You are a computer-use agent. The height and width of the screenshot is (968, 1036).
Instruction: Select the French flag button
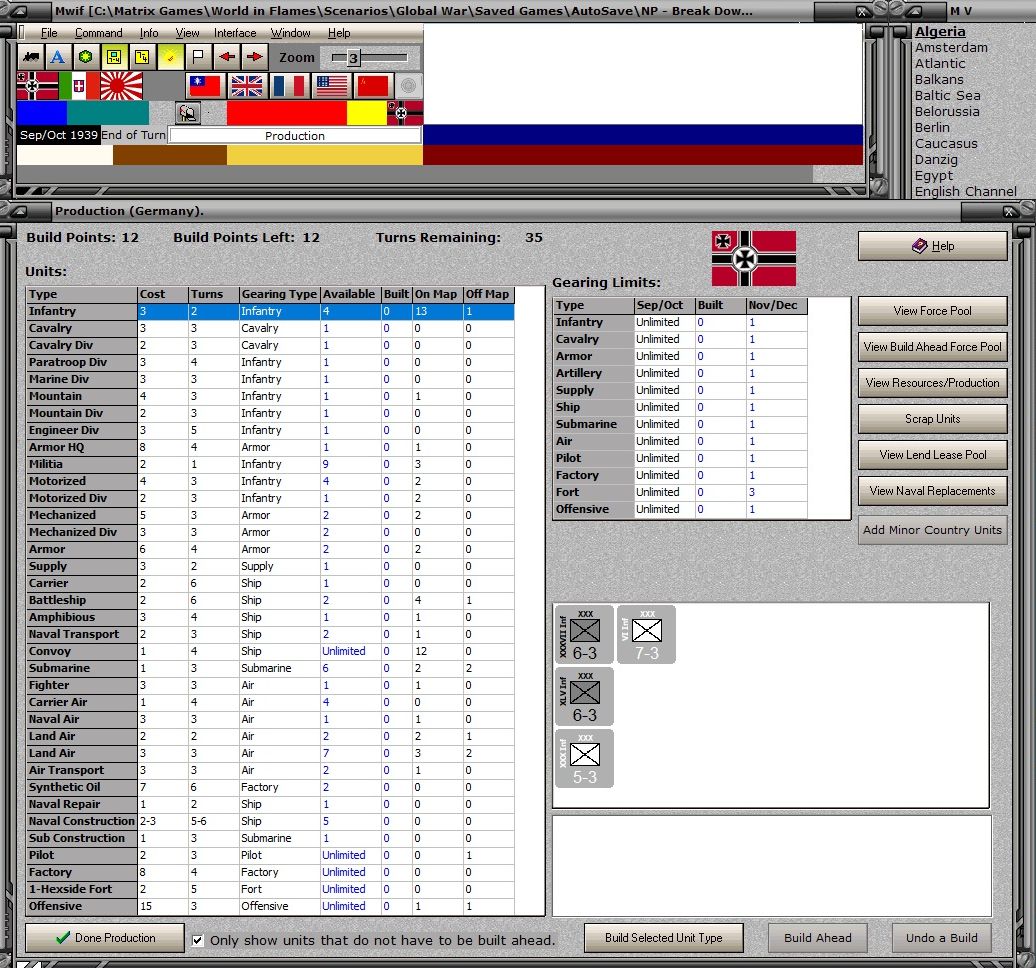point(289,86)
